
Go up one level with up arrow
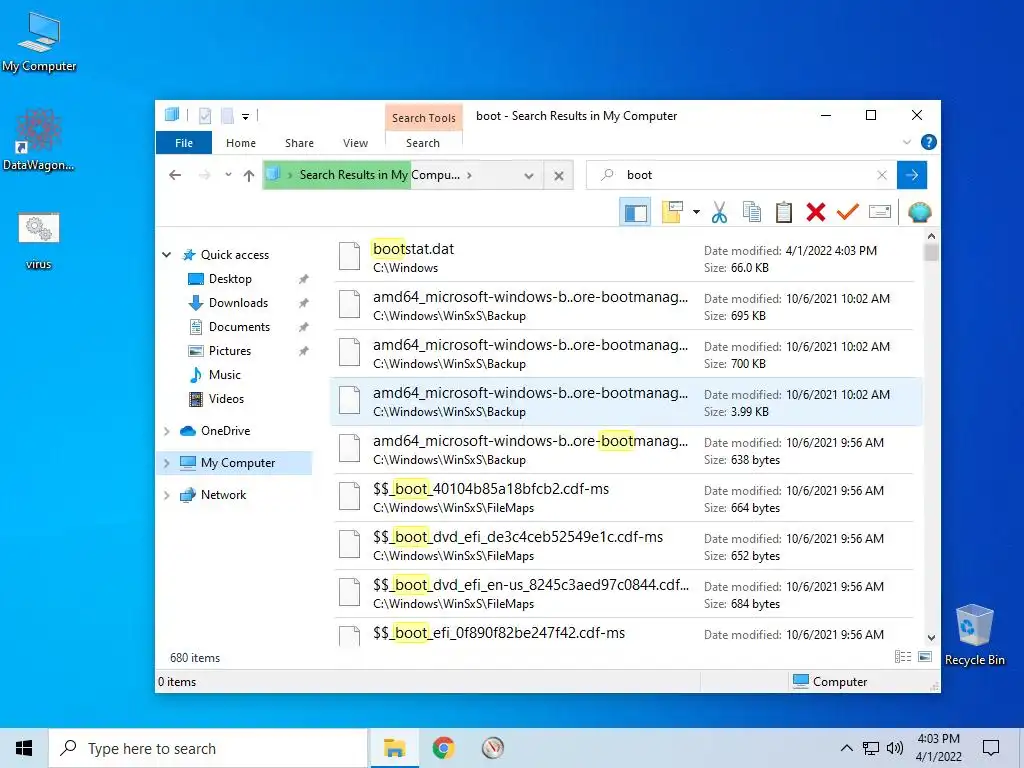[249, 175]
